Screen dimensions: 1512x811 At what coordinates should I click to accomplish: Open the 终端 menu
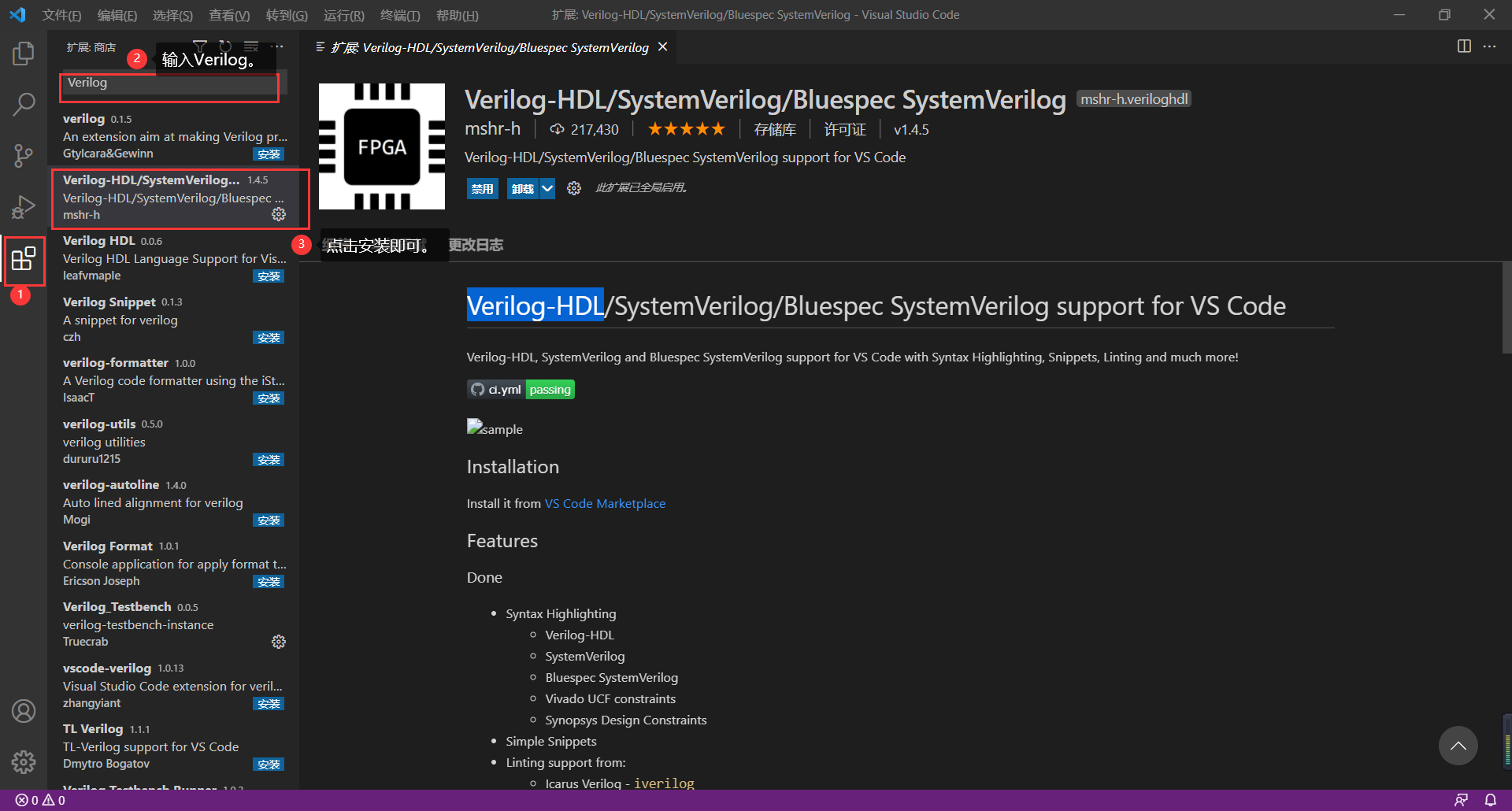(399, 15)
